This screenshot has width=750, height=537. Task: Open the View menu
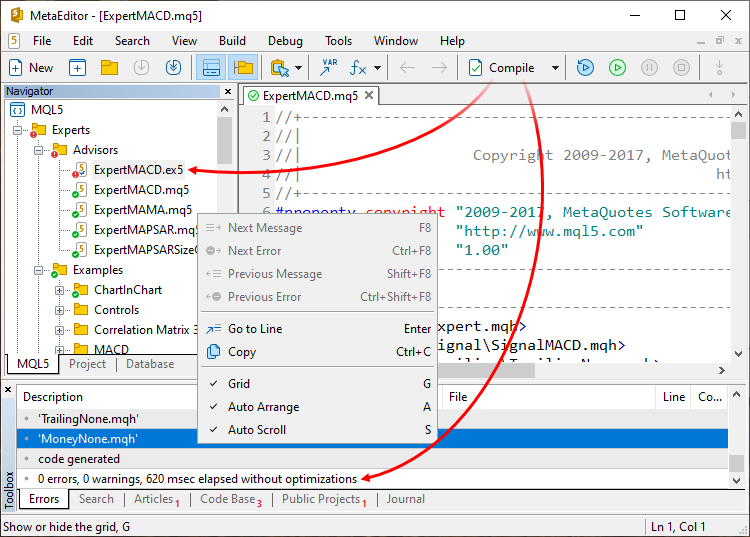[x=184, y=41]
